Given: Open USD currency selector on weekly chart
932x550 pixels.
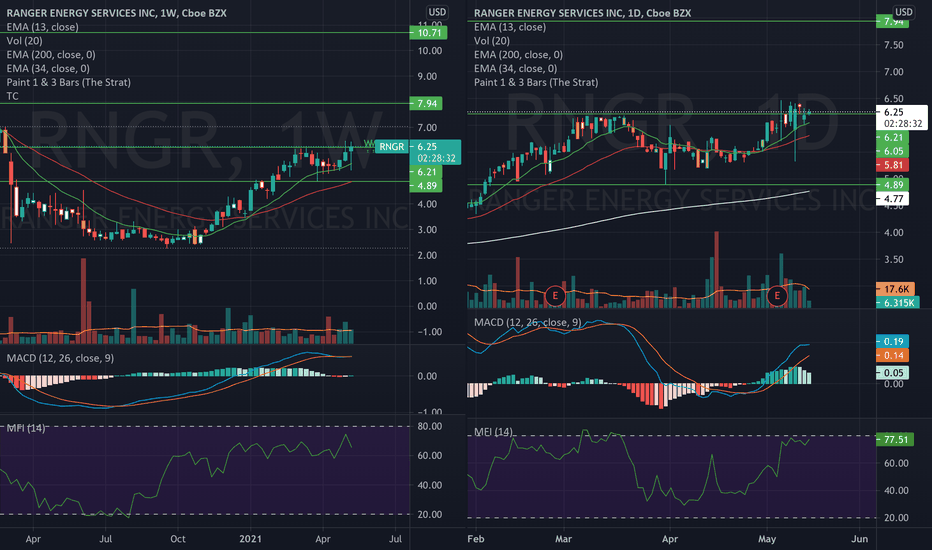Looking at the screenshot, I should pyautogui.click(x=437, y=12).
